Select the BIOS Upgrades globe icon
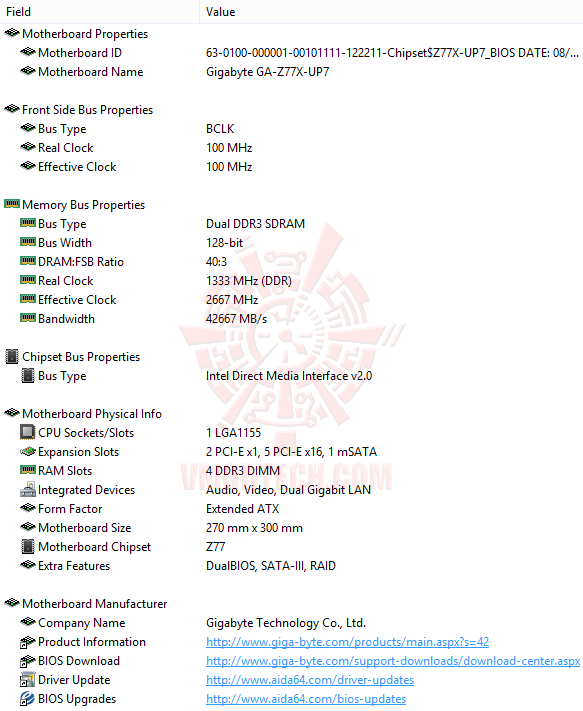583x711 pixels. pyautogui.click(x=28, y=699)
